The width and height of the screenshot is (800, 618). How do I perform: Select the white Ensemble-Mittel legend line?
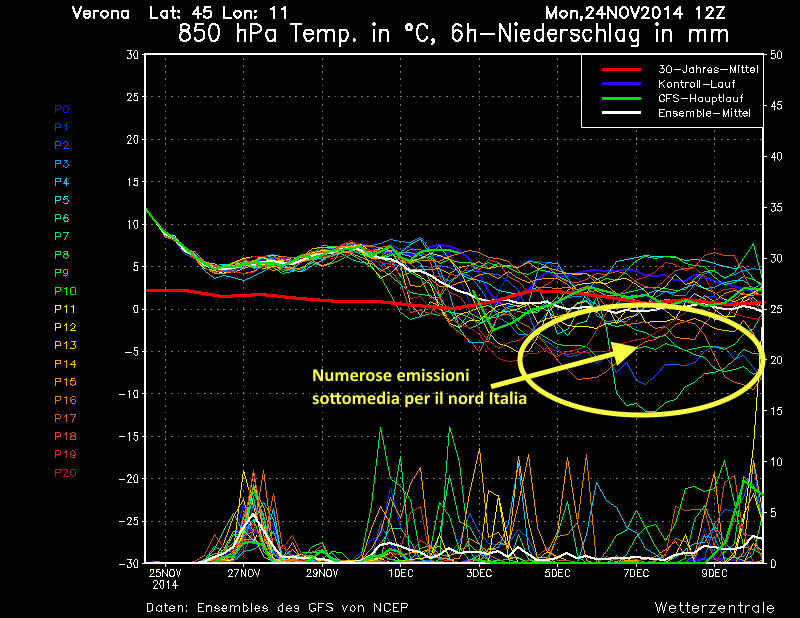(621, 113)
